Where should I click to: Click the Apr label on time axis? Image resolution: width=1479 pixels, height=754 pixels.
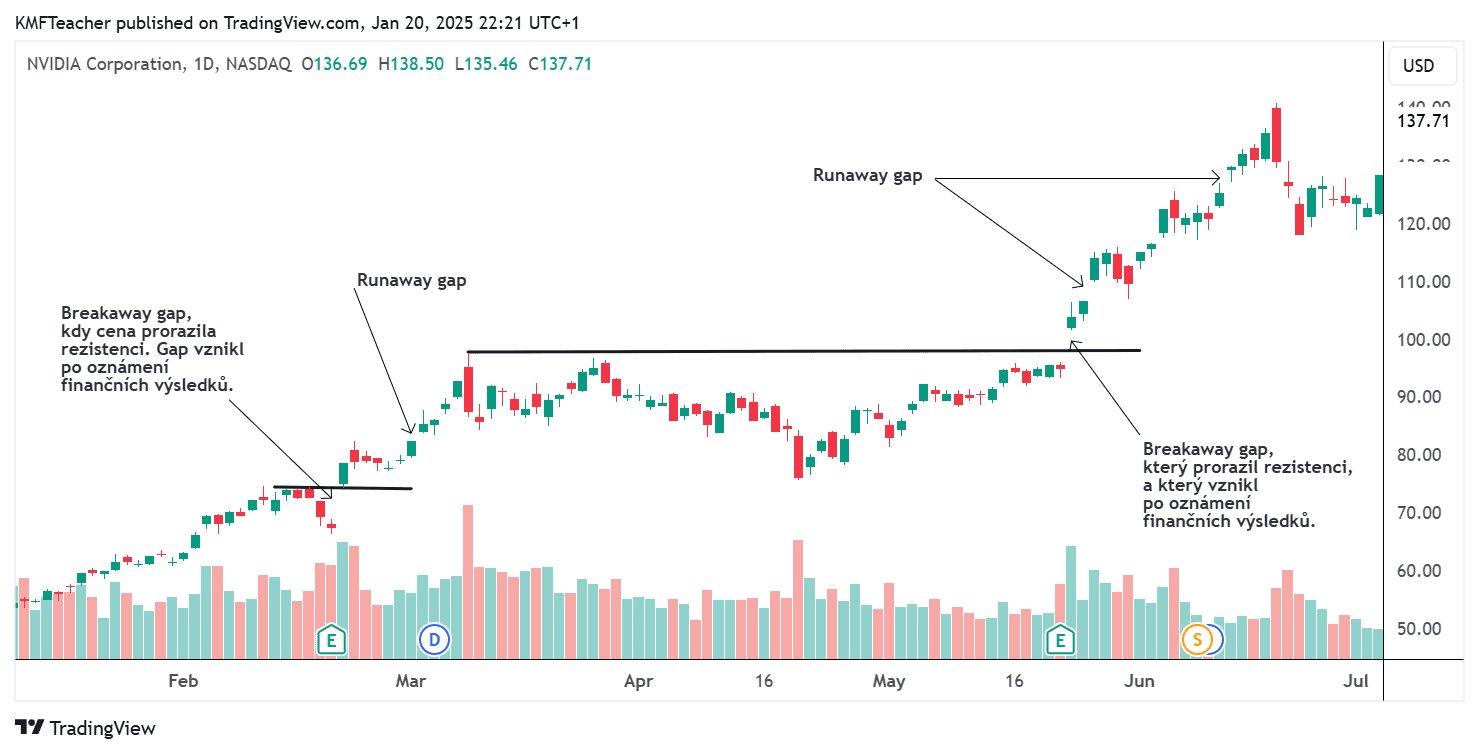point(638,682)
